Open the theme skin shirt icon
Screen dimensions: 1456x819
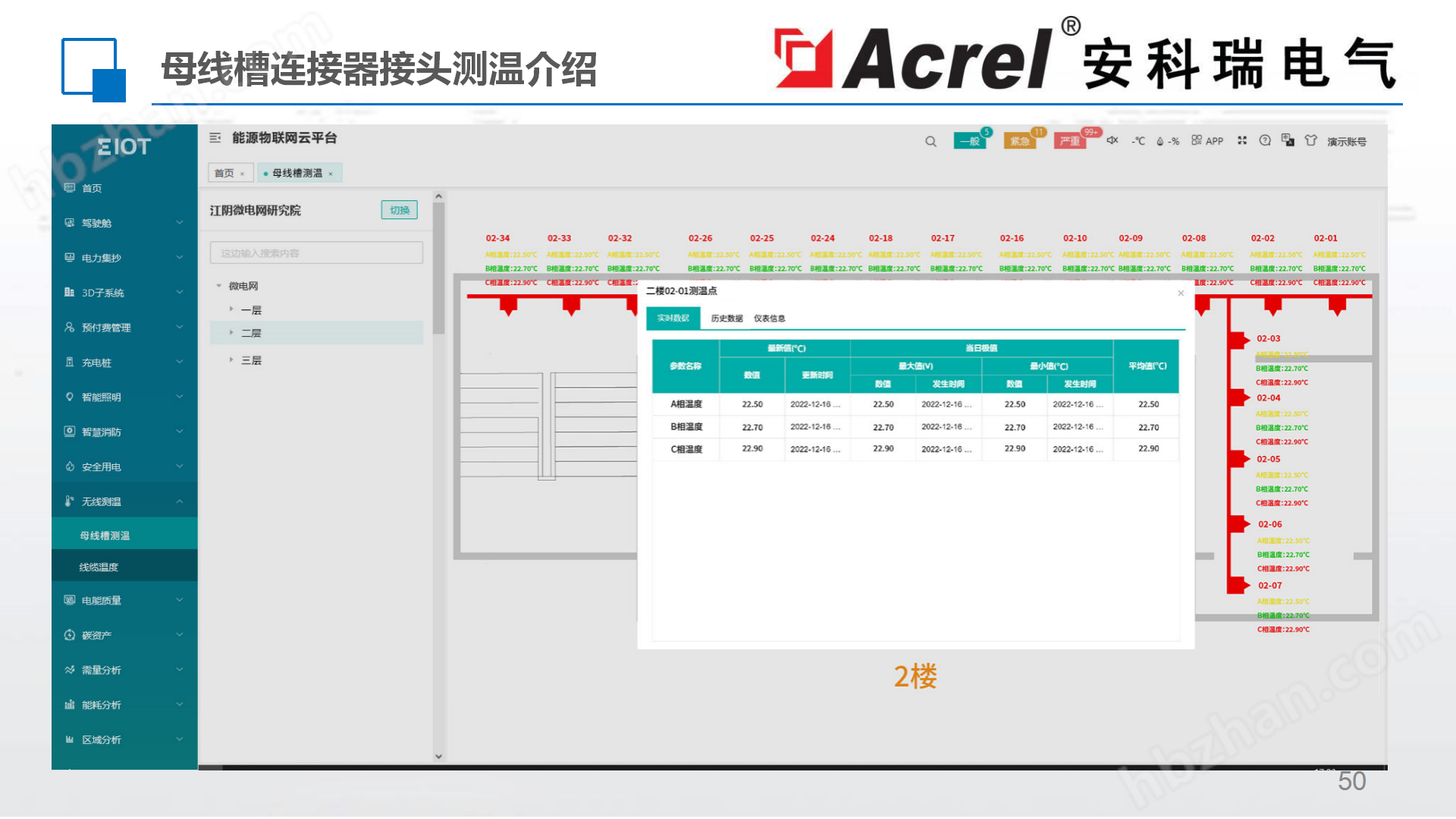click(x=1310, y=140)
